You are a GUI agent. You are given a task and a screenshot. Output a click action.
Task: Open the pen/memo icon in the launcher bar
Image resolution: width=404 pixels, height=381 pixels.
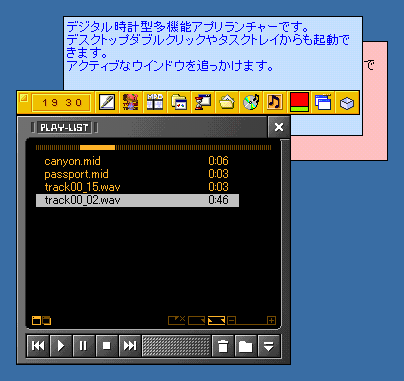point(107,102)
